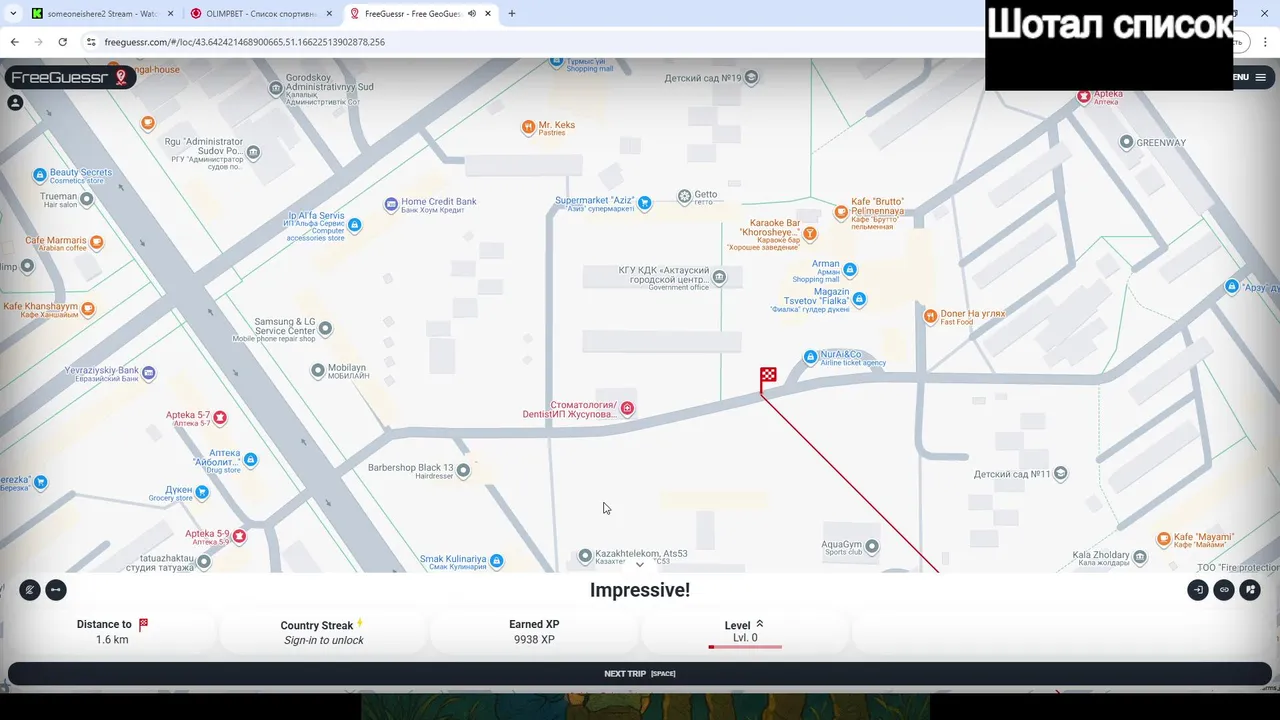The image size is (1280, 720).
Task: Collapse the results panel with the down chevron
Action: coord(640,565)
